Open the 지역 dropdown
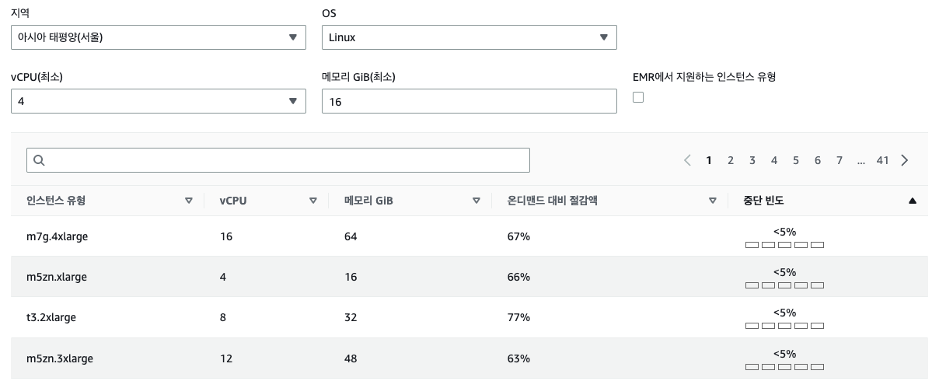 pos(158,37)
